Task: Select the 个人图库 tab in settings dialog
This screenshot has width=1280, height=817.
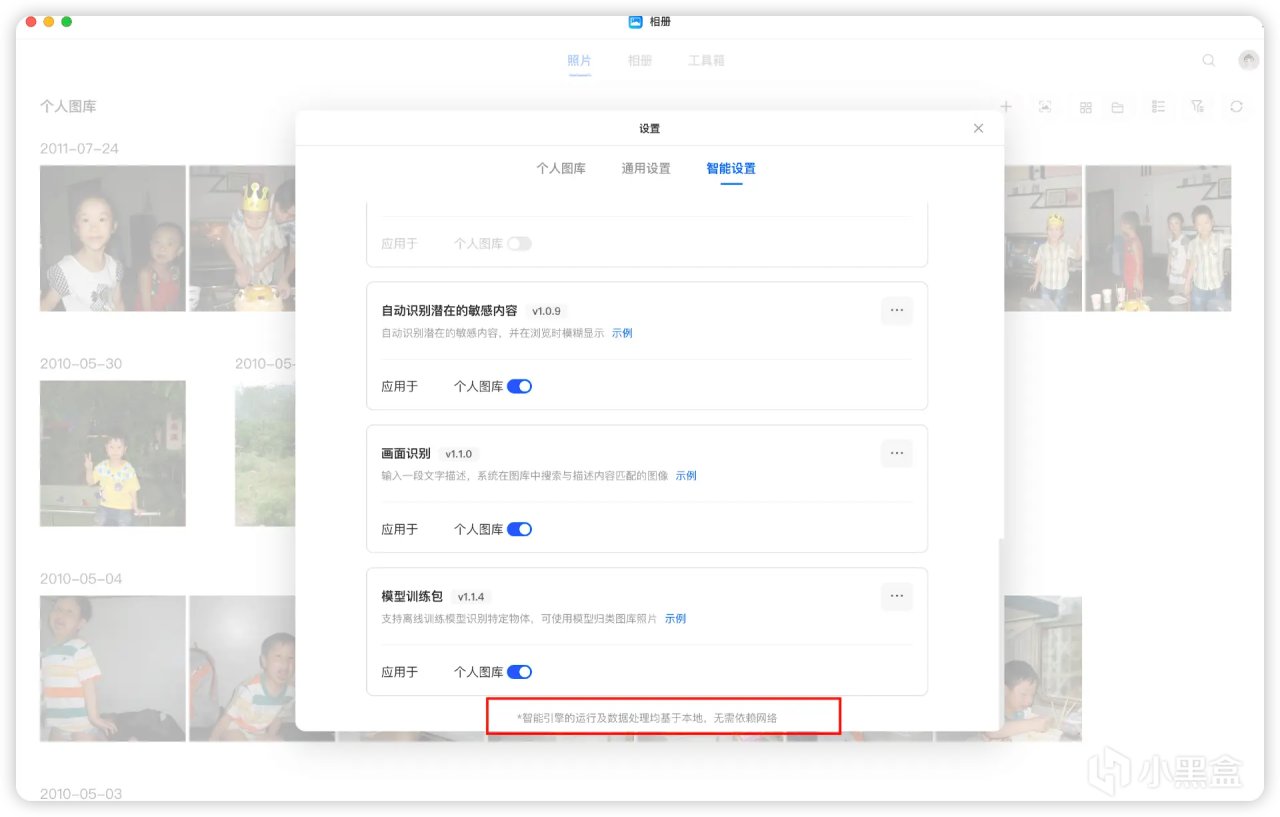Action: (561, 169)
